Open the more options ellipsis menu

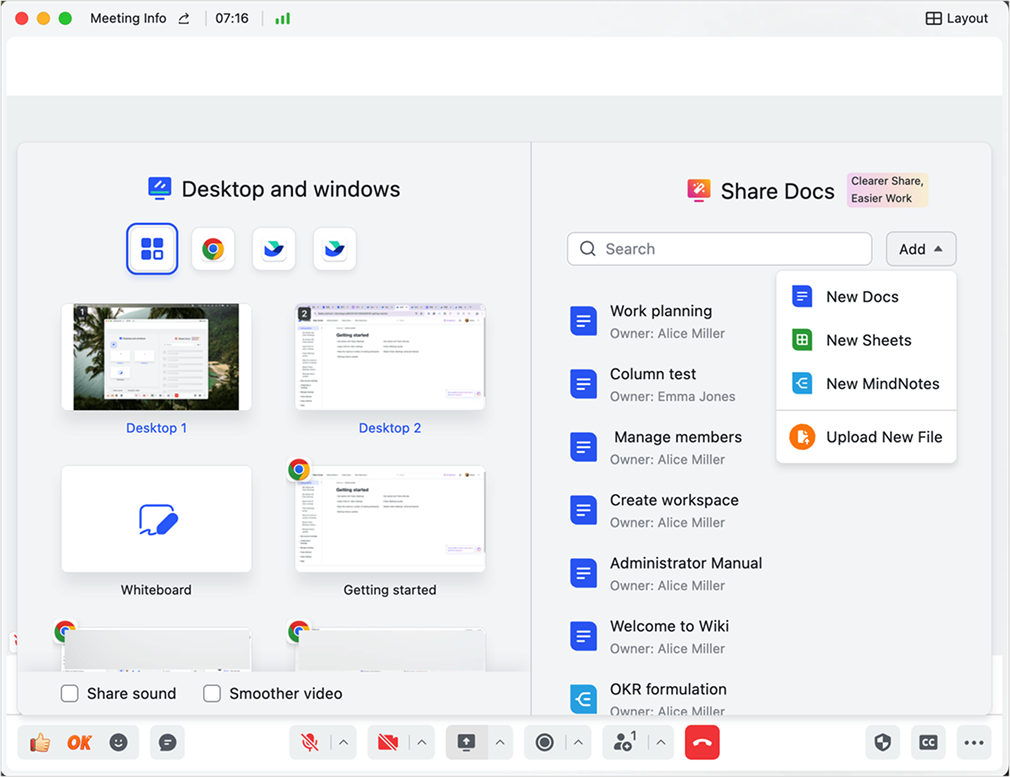tap(974, 742)
